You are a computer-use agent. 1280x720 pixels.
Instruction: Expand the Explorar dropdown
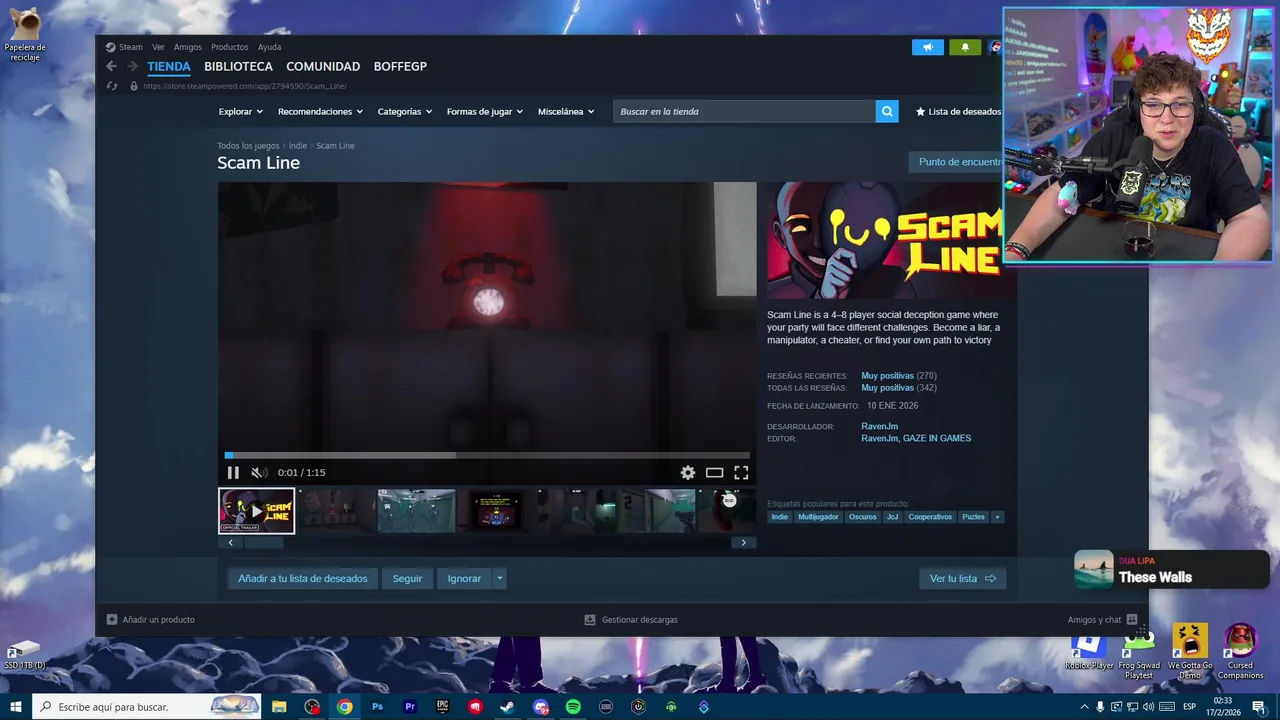(x=241, y=111)
